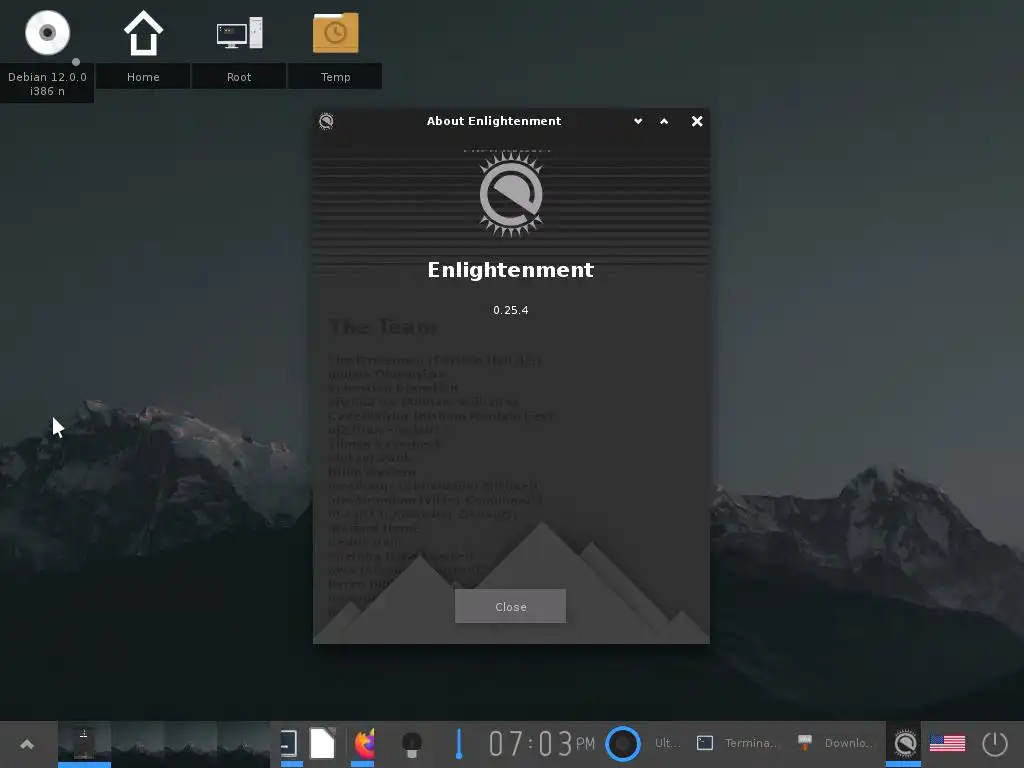Click the phone-shaped device icon in taskbar
This screenshot has width=1024, height=768.
tap(289, 743)
